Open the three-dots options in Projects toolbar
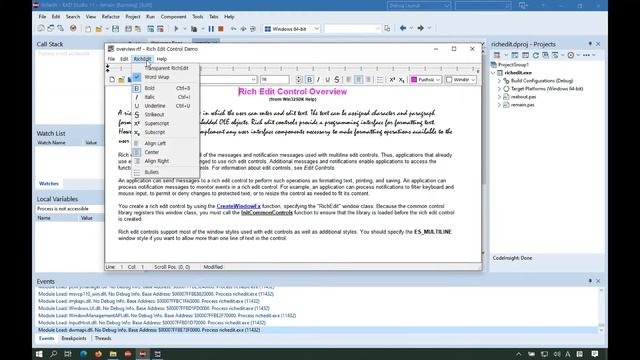640x360 pixels. 586,55
